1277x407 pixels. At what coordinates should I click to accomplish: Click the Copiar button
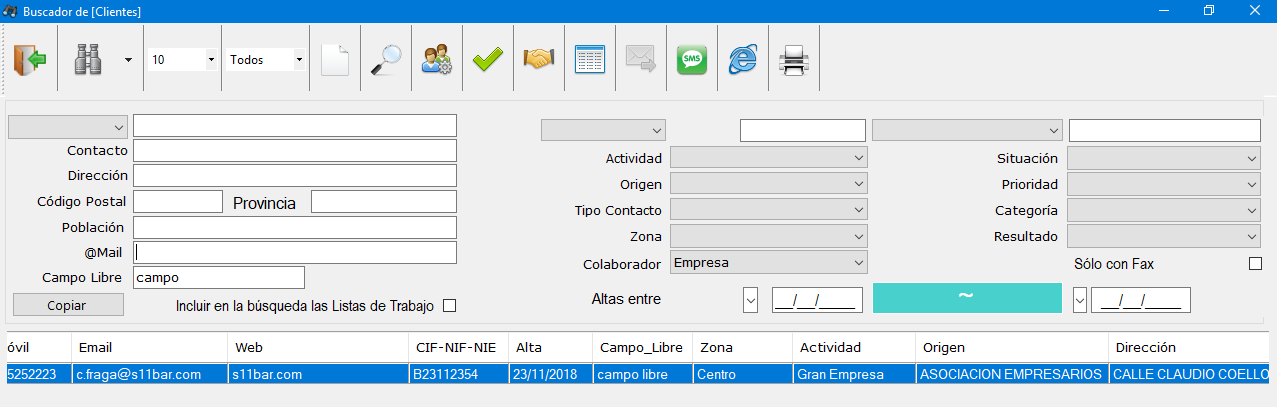point(68,305)
